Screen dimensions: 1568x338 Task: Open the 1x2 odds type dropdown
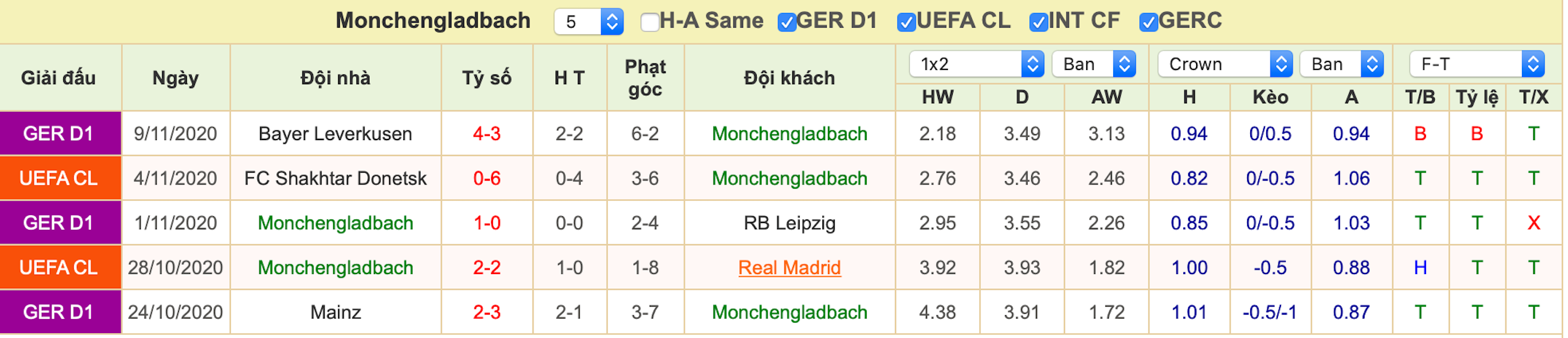[976, 64]
